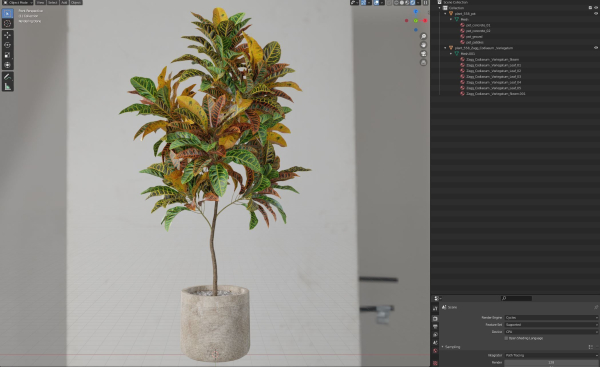600x367 pixels.
Task: Pick the Rotate tool
Action: (x=7, y=45)
